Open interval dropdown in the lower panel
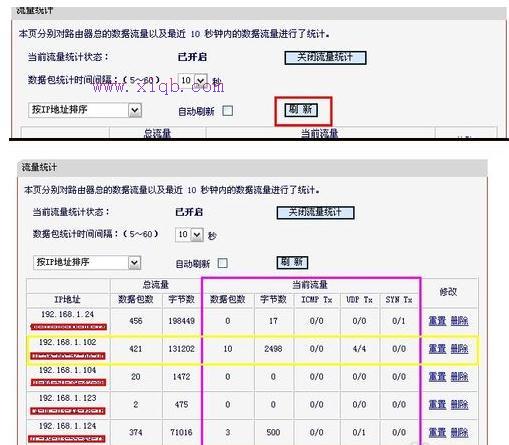Viewport: 509px width, 445px height. [189, 235]
